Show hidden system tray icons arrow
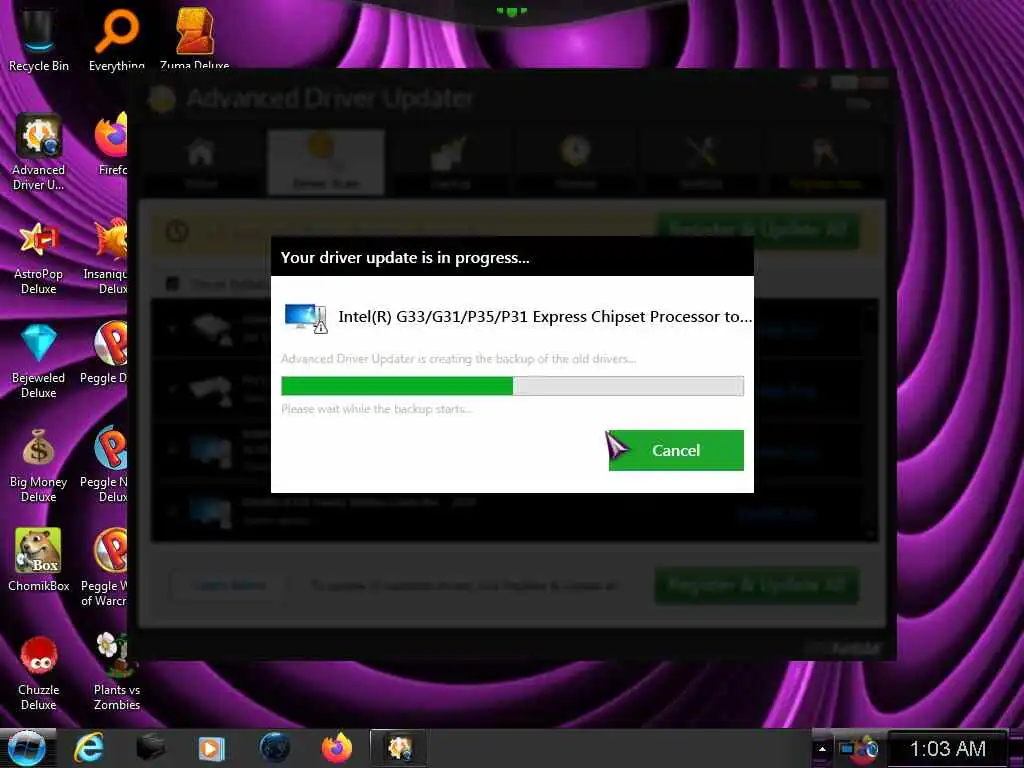 point(822,749)
